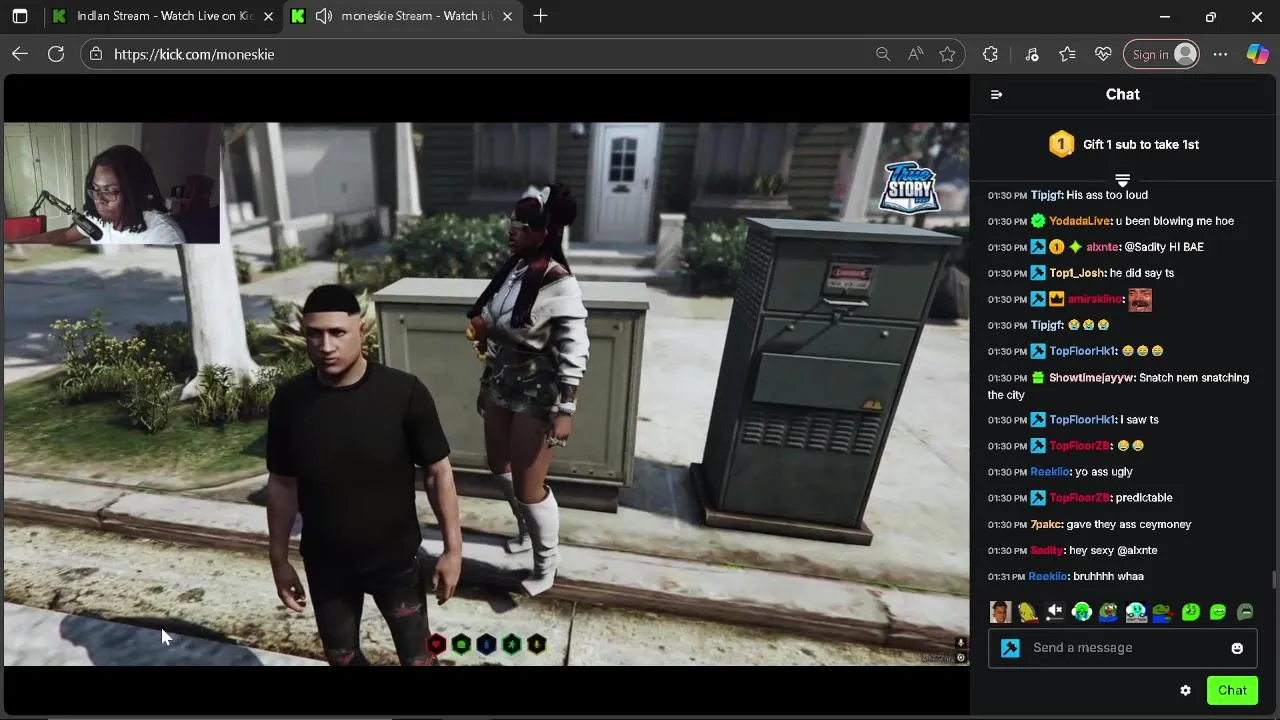Image resolution: width=1280 pixels, height=720 pixels.
Task: Open username Tipjgf saying His ass too loud
Action: [1047, 195]
